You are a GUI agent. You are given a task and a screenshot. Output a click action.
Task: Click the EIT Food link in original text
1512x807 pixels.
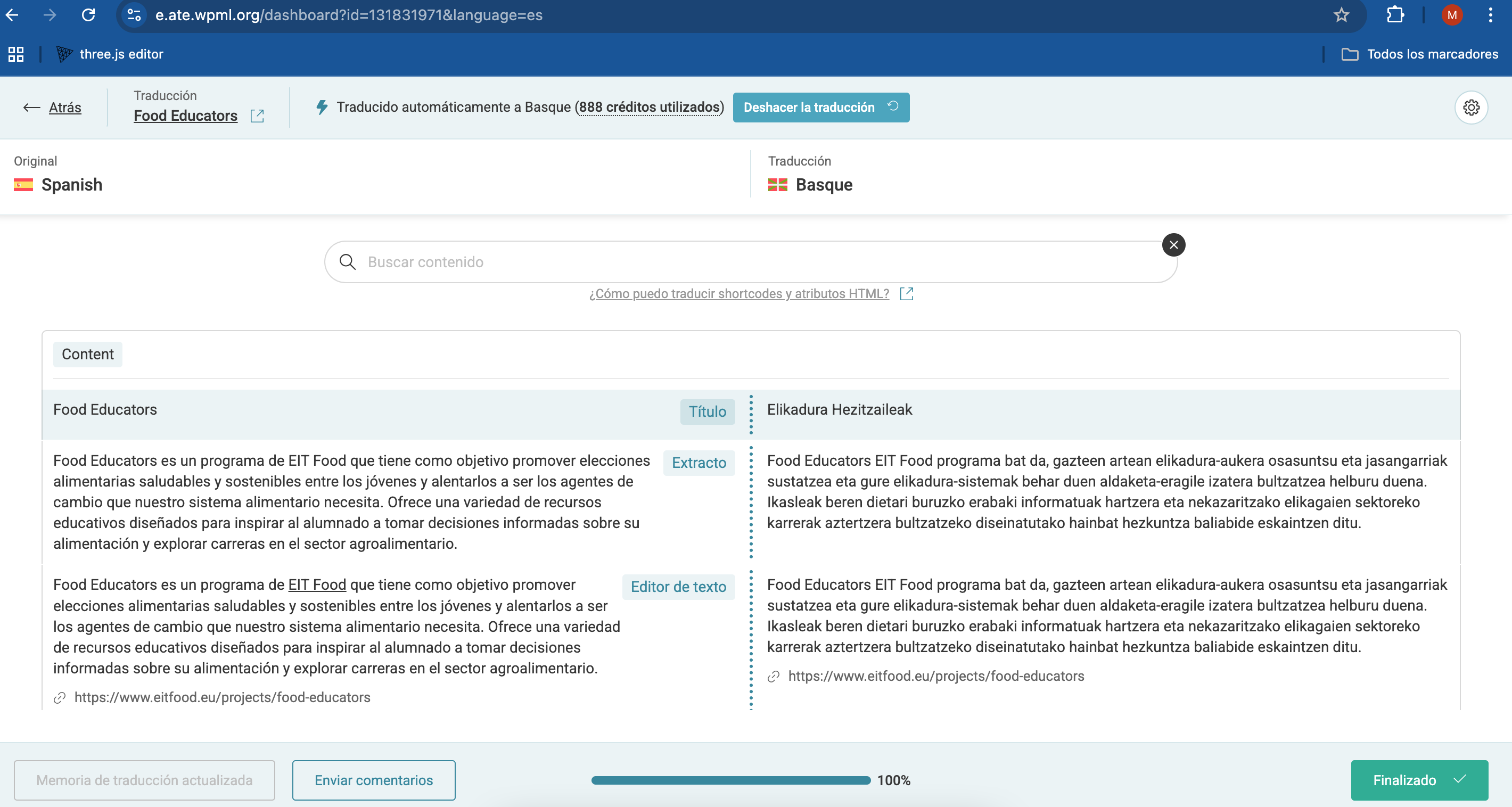317,584
